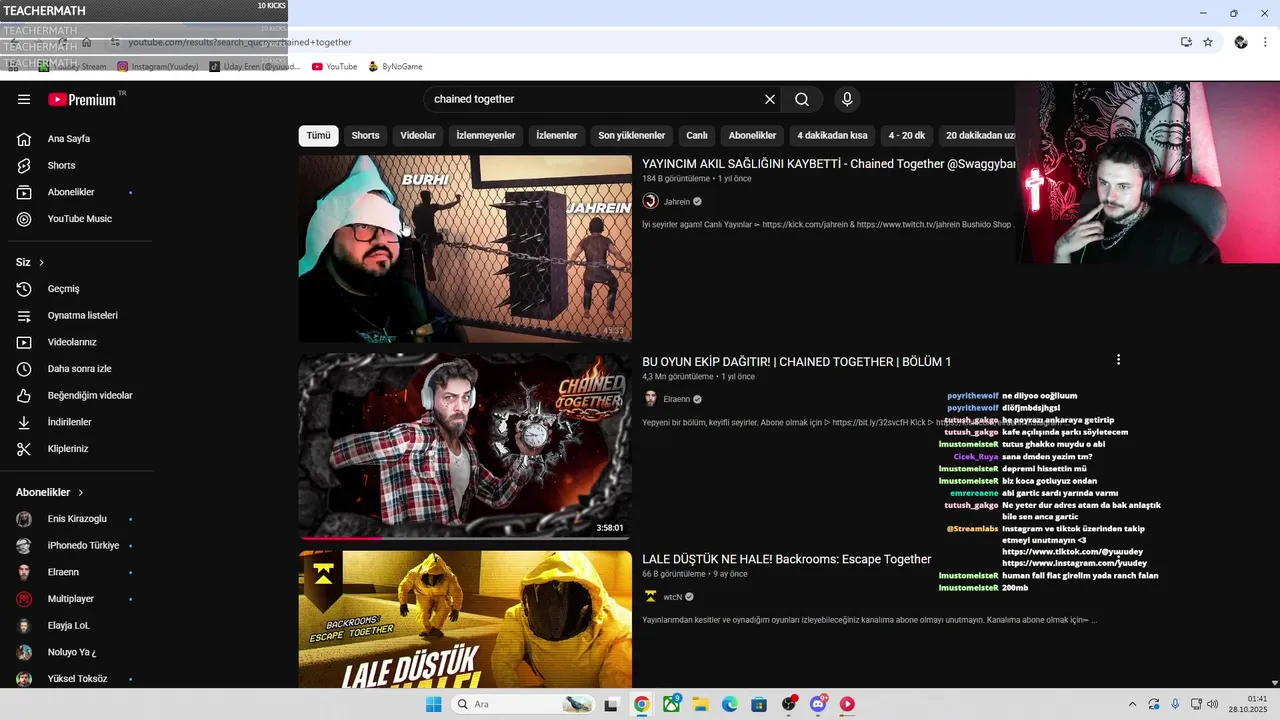Click Jahrein's channel avatar in results
Viewport: 1280px width, 720px height.
tap(650, 201)
